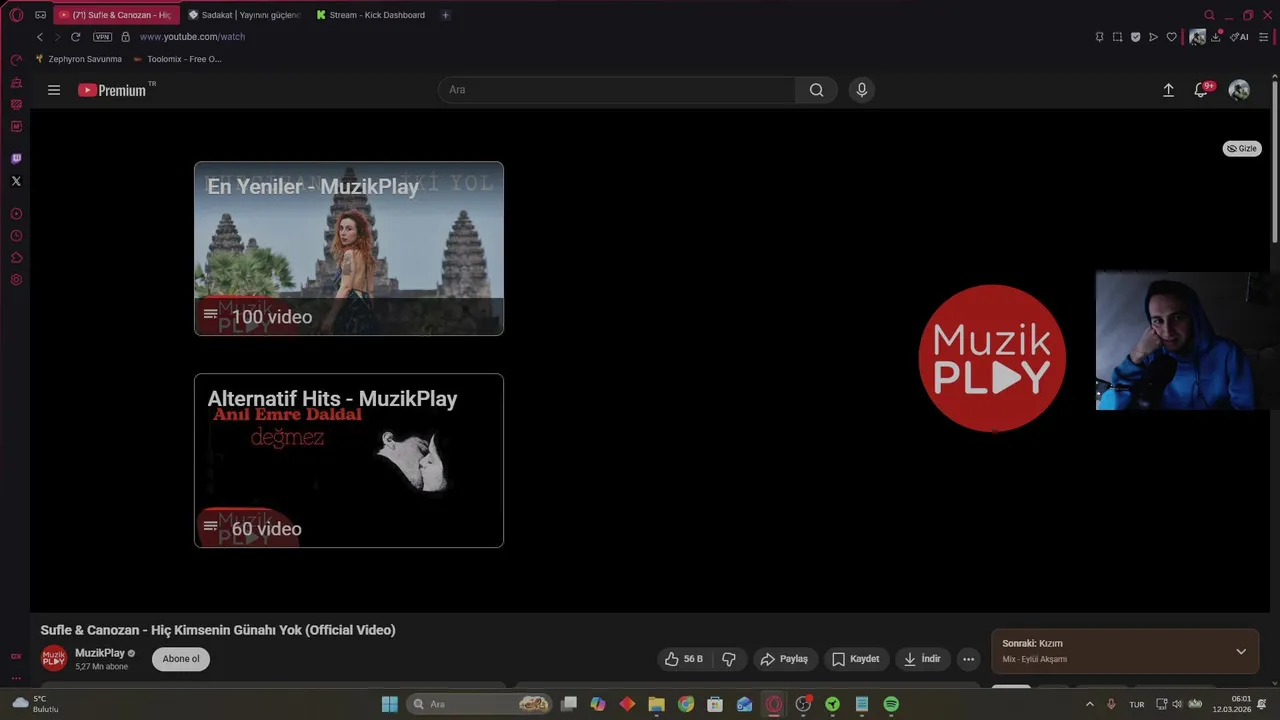Download video with İndir button
This screenshot has width=1280, height=720.
coord(923,659)
